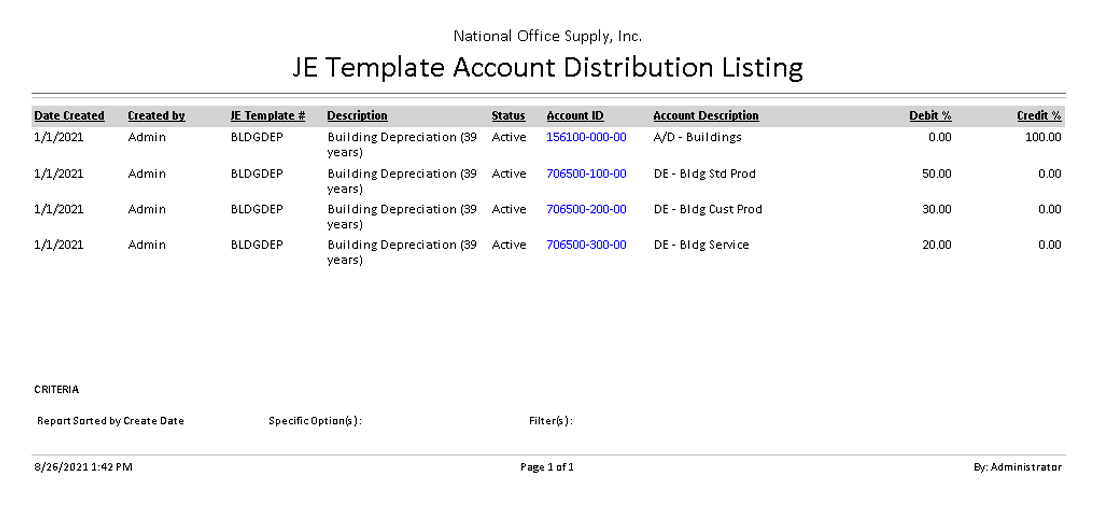Click the Created by column header
The image size is (1098, 524).
click(156, 116)
